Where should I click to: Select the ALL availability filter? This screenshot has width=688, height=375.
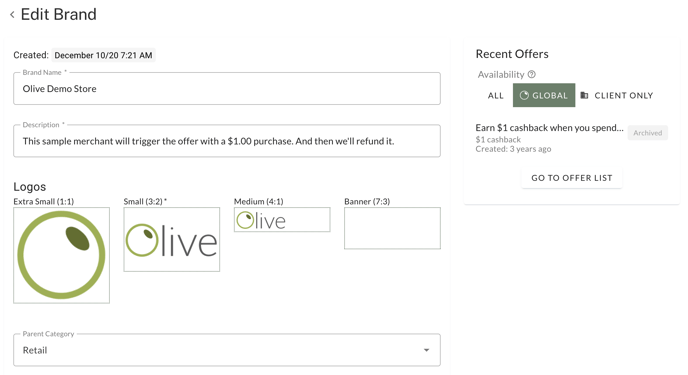click(x=496, y=95)
